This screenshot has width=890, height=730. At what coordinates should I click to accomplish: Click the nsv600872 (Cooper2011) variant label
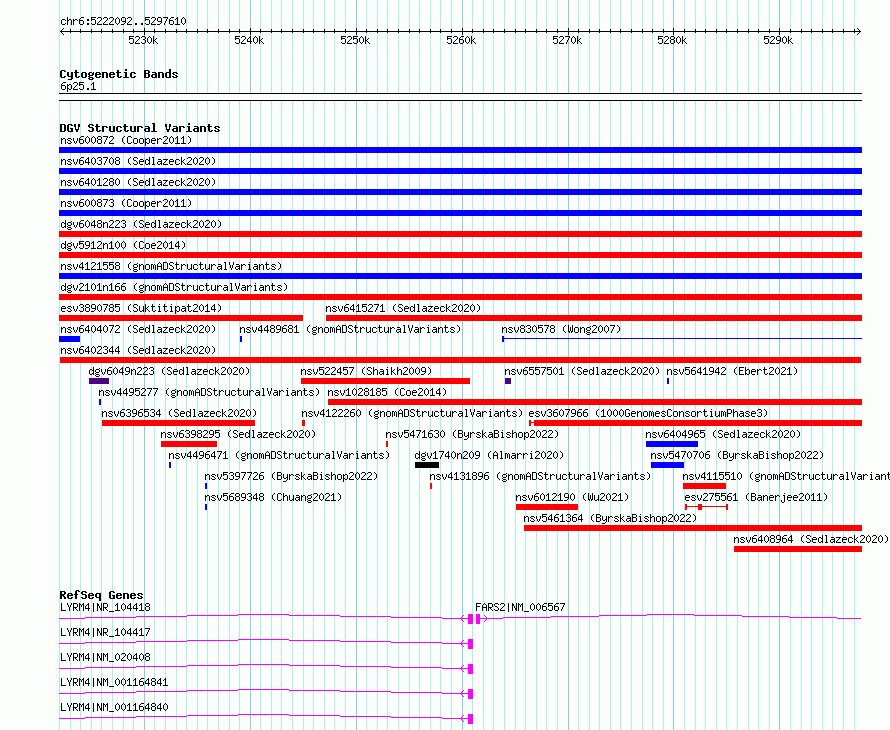126,140
